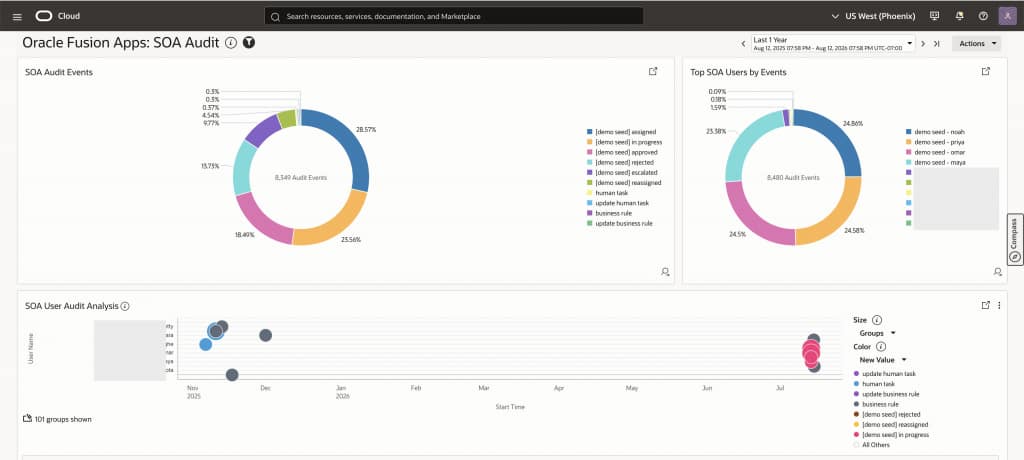Open the Last 1 Year time range dropdown
The image size is (1024, 460).
click(833, 44)
